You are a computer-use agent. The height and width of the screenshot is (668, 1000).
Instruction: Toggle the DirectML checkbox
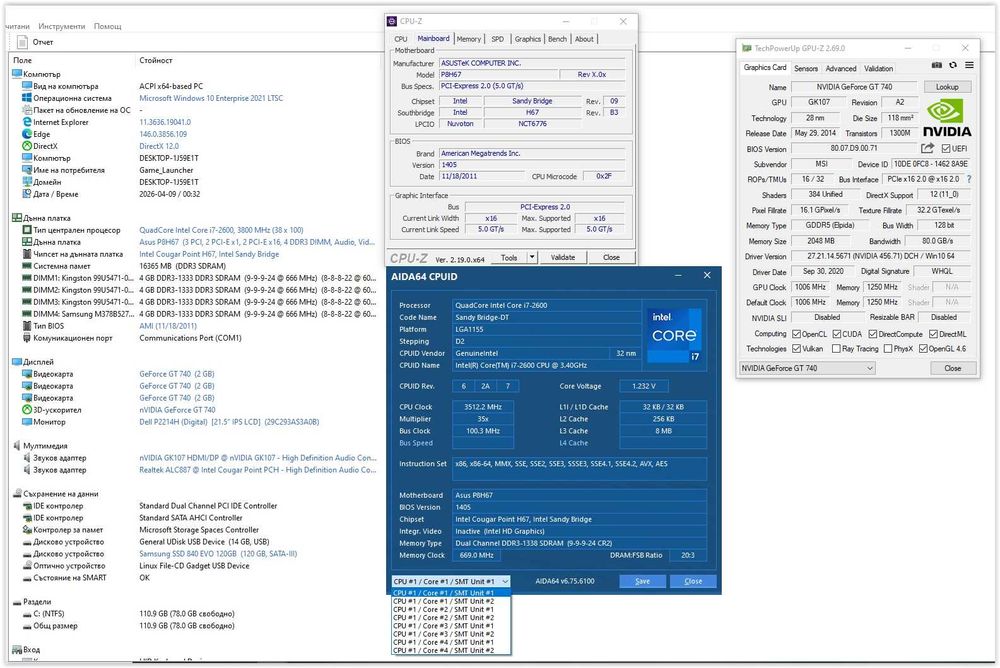click(933, 334)
